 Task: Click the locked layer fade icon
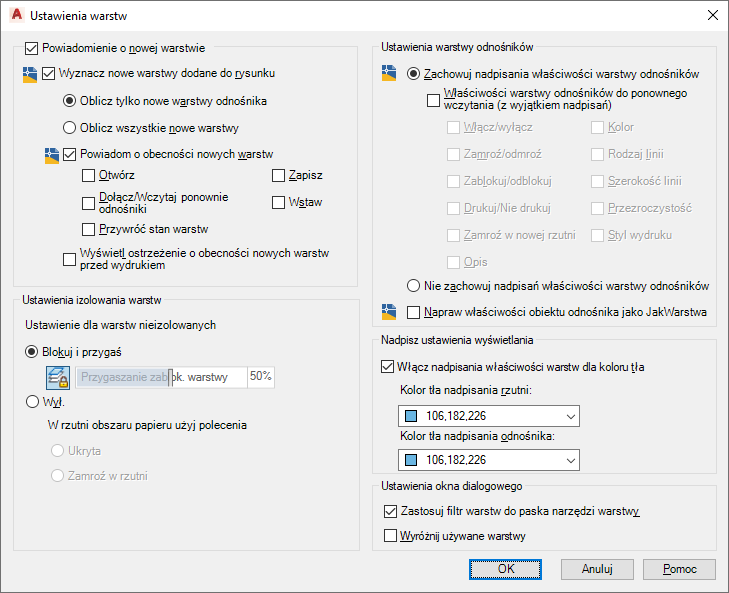(58, 377)
